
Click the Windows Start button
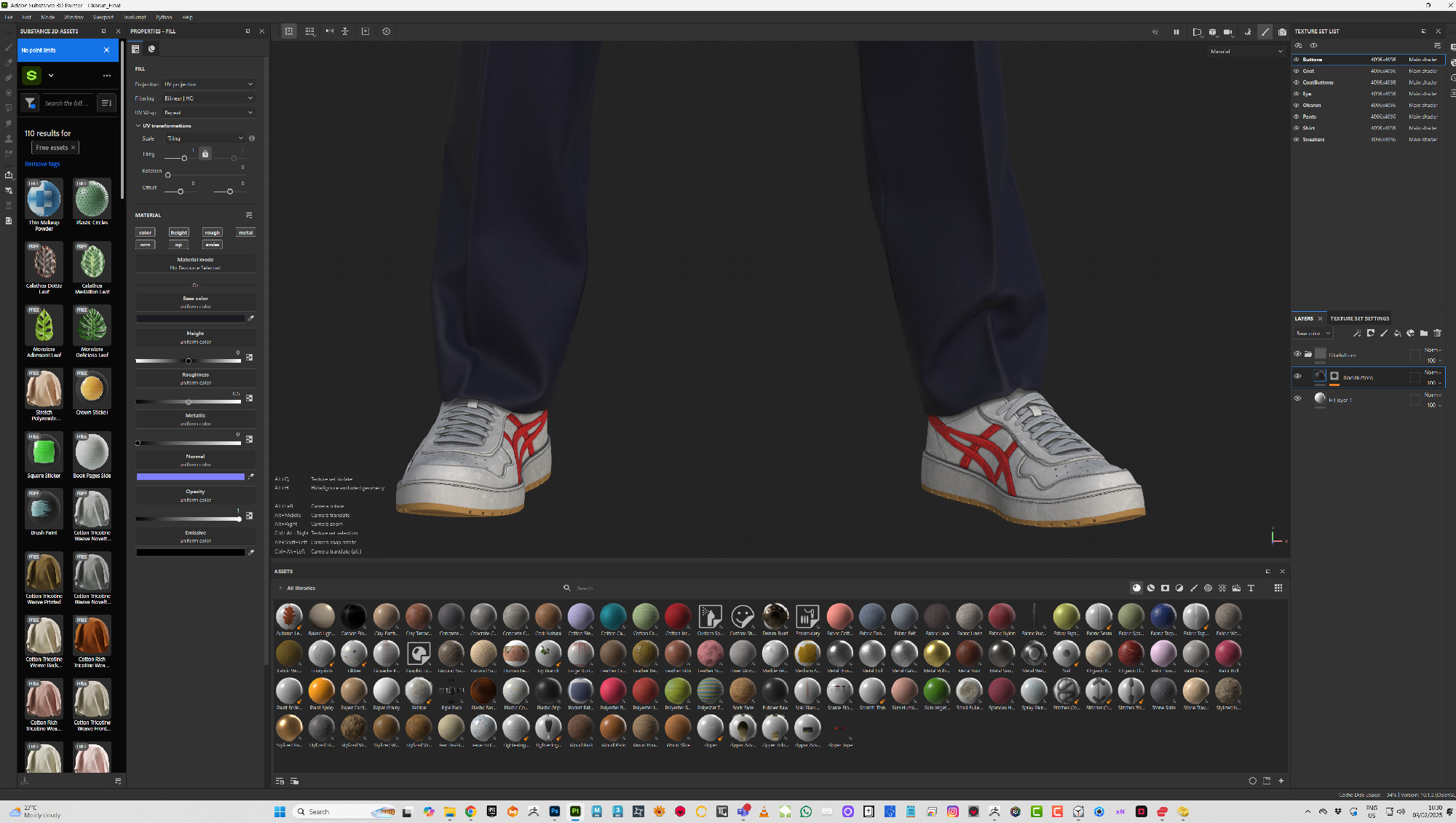click(280, 811)
